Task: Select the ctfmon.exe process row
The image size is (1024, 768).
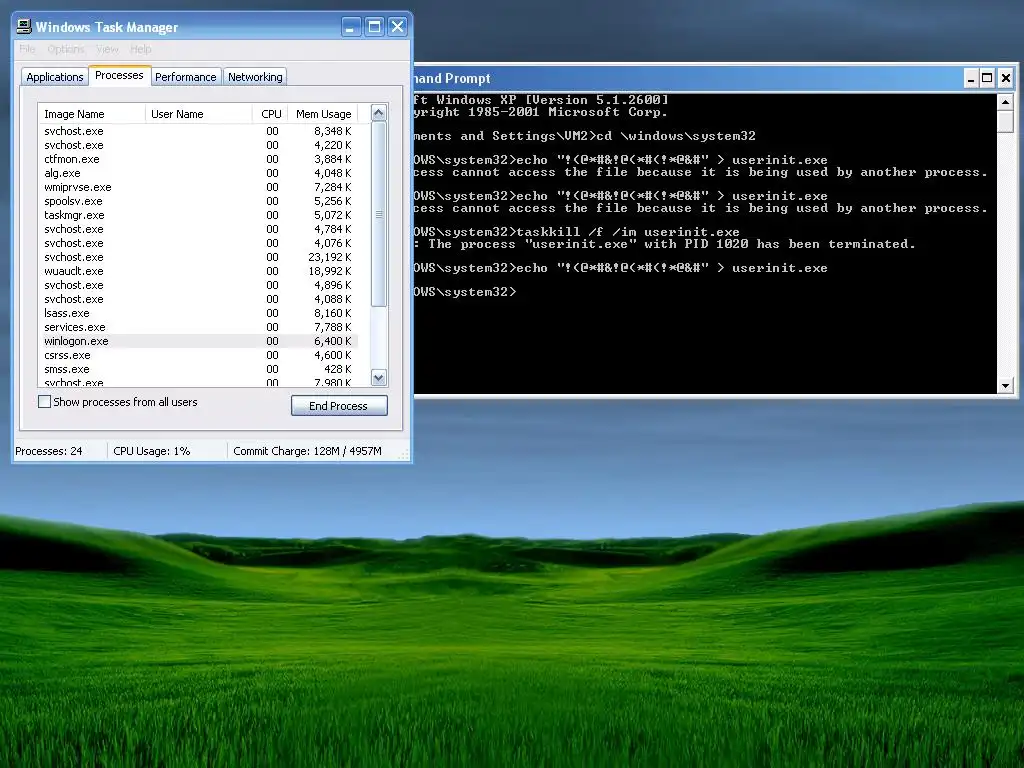Action: coord(198,159)
